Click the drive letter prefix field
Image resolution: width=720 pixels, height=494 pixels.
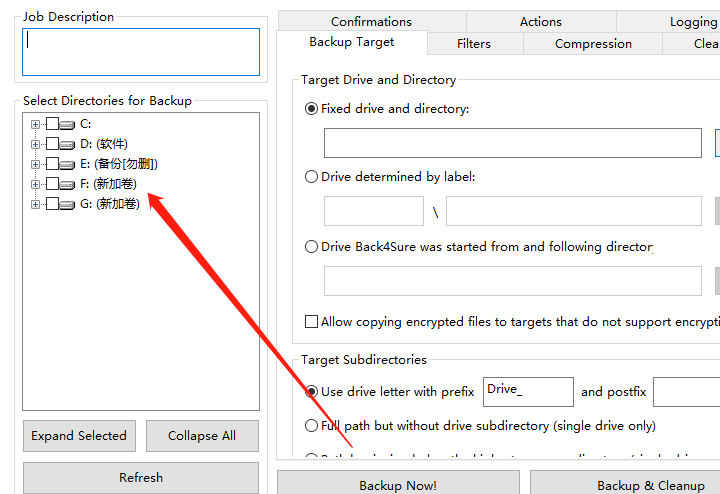(528, 391)
